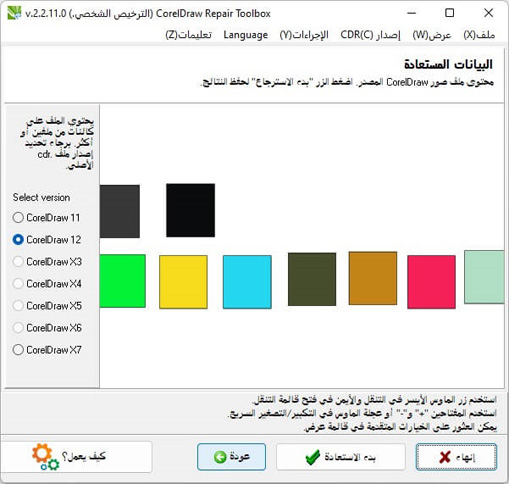Click the green square in the preview
This screenshot has width=509, height=484.
(x=122, y=281)
